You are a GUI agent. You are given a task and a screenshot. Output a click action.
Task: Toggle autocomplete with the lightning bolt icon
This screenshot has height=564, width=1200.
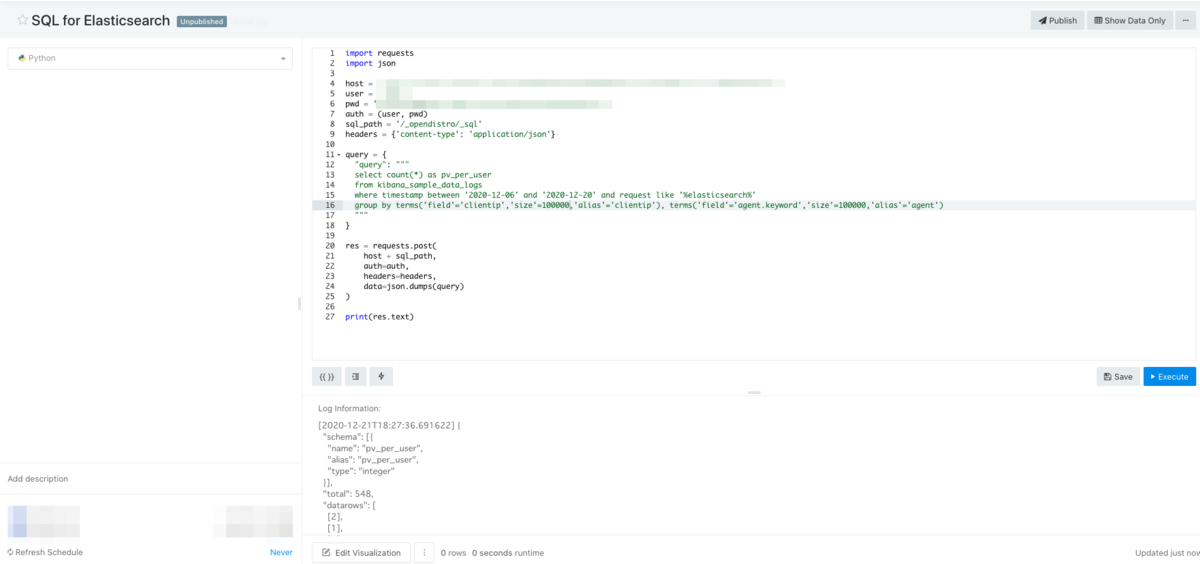[x=381, y=376]
